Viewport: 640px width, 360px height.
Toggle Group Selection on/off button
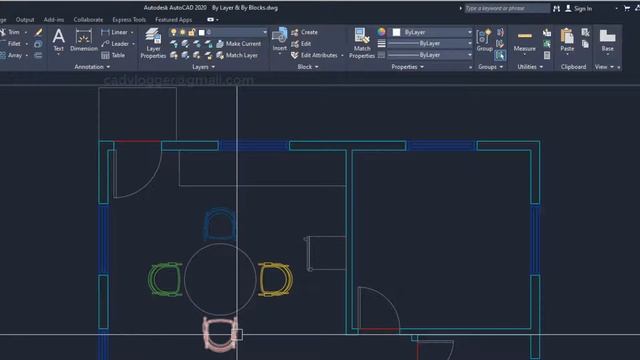(x=500, y=55)
